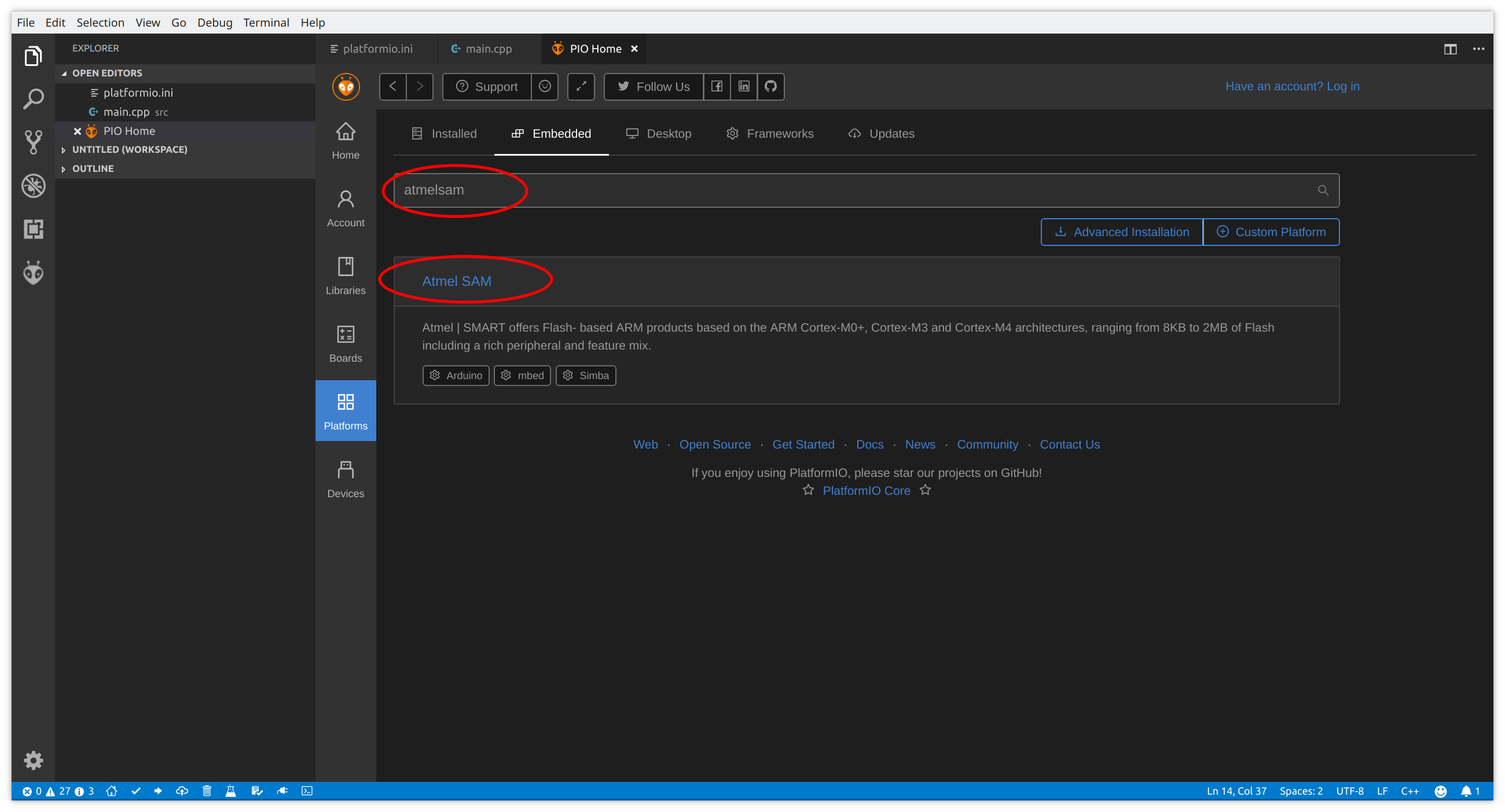Expand the UNTITLED (WORKSPACE) section
This screenshot has height=812, width=1505.
(185, 149)
